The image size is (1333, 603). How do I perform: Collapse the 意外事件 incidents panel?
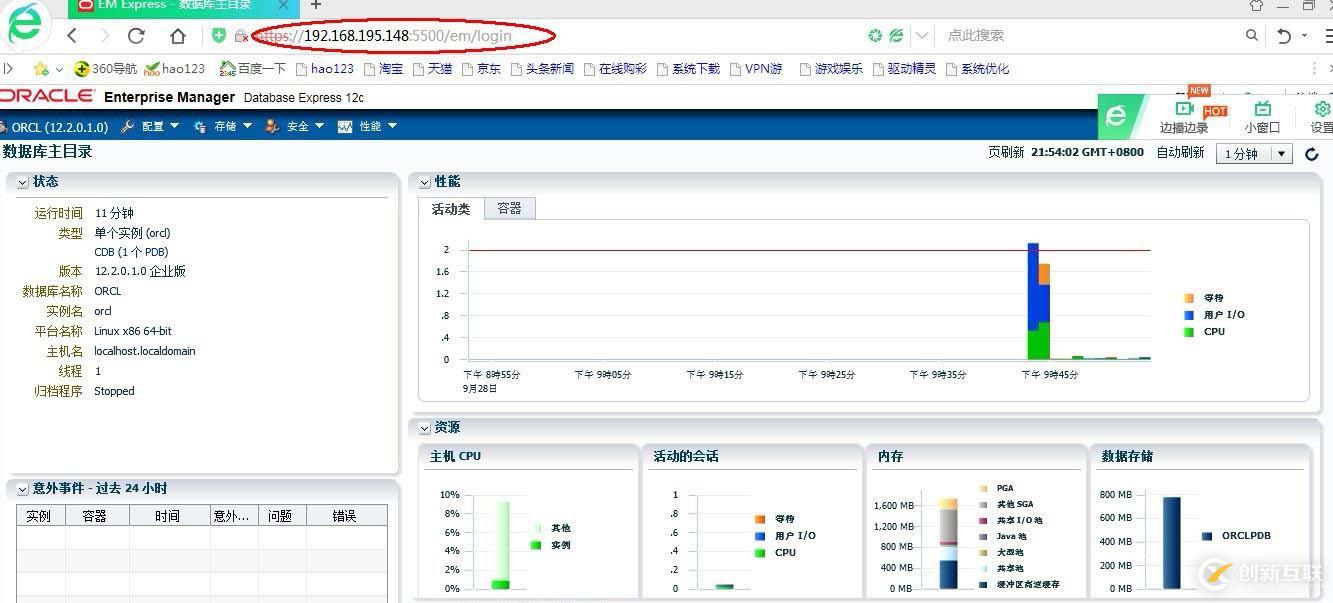click(x=22, y=488)
